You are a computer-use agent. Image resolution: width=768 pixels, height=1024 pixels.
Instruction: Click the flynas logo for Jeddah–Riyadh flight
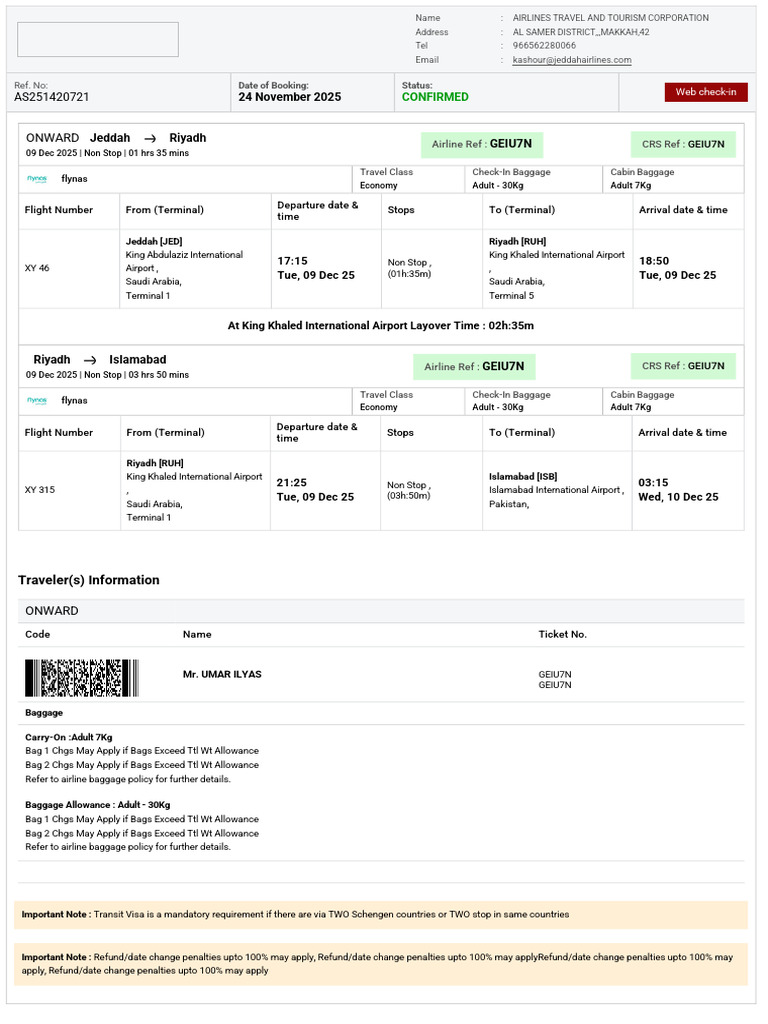coord(37,179)
